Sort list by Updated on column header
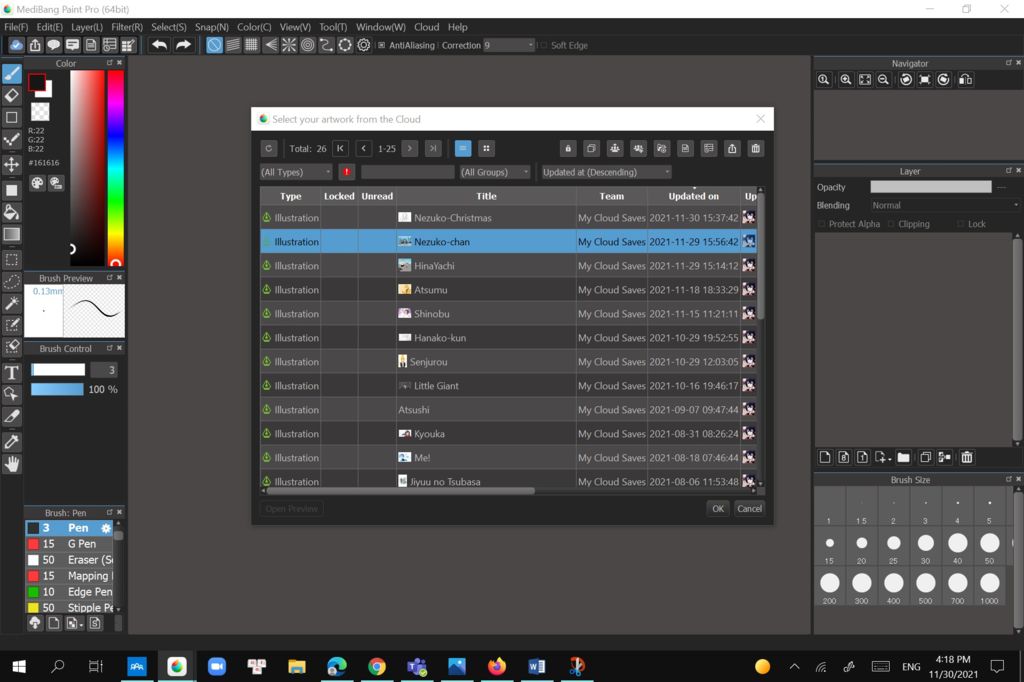 point(694,196)
